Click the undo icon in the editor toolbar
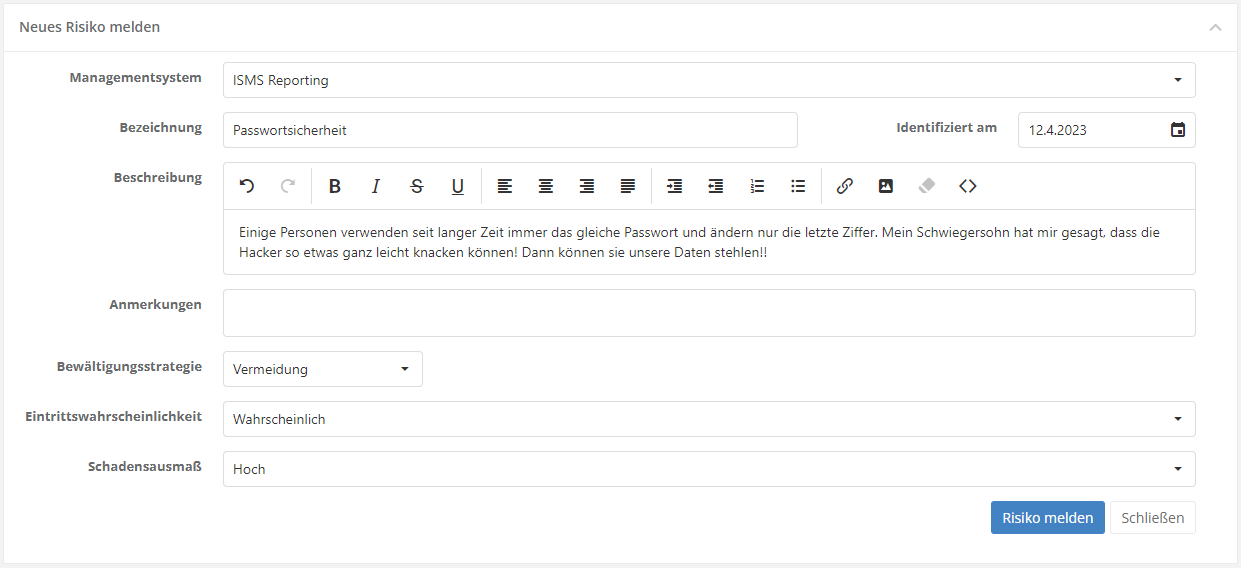 coord(247,186)
